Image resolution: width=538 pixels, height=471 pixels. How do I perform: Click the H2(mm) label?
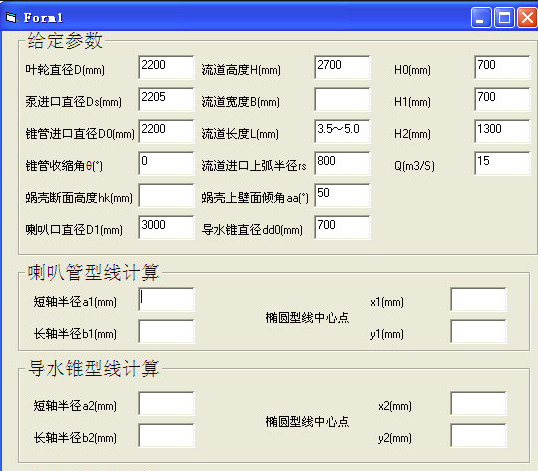[x=412, y=134]
